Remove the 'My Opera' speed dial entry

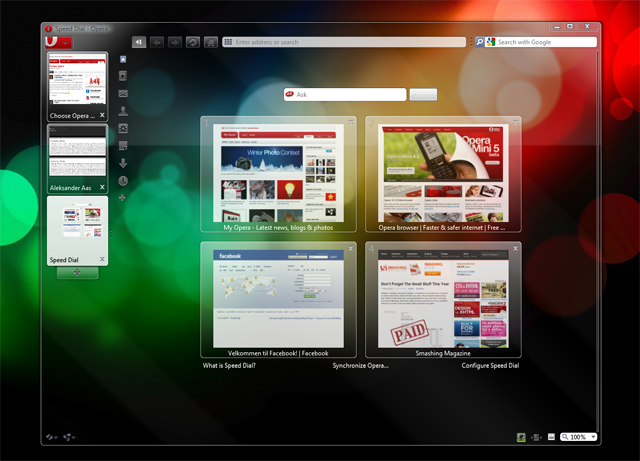click(351, 122)
